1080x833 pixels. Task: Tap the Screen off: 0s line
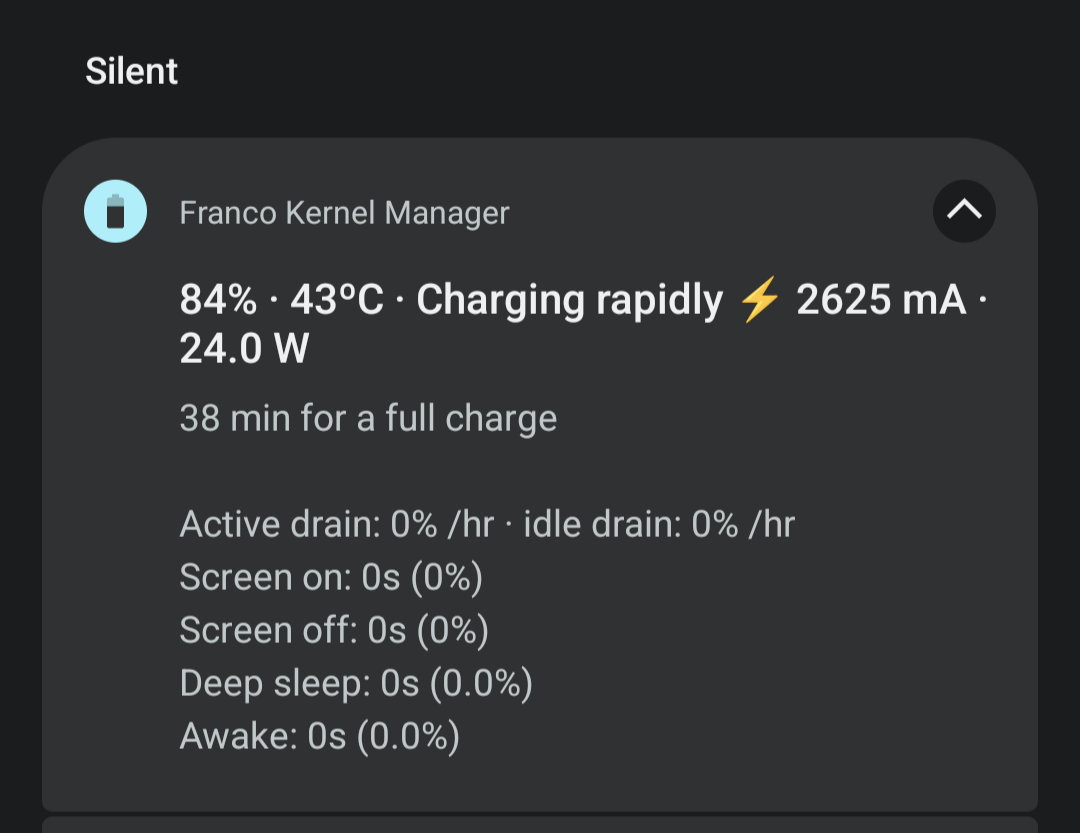click(334, 630)
